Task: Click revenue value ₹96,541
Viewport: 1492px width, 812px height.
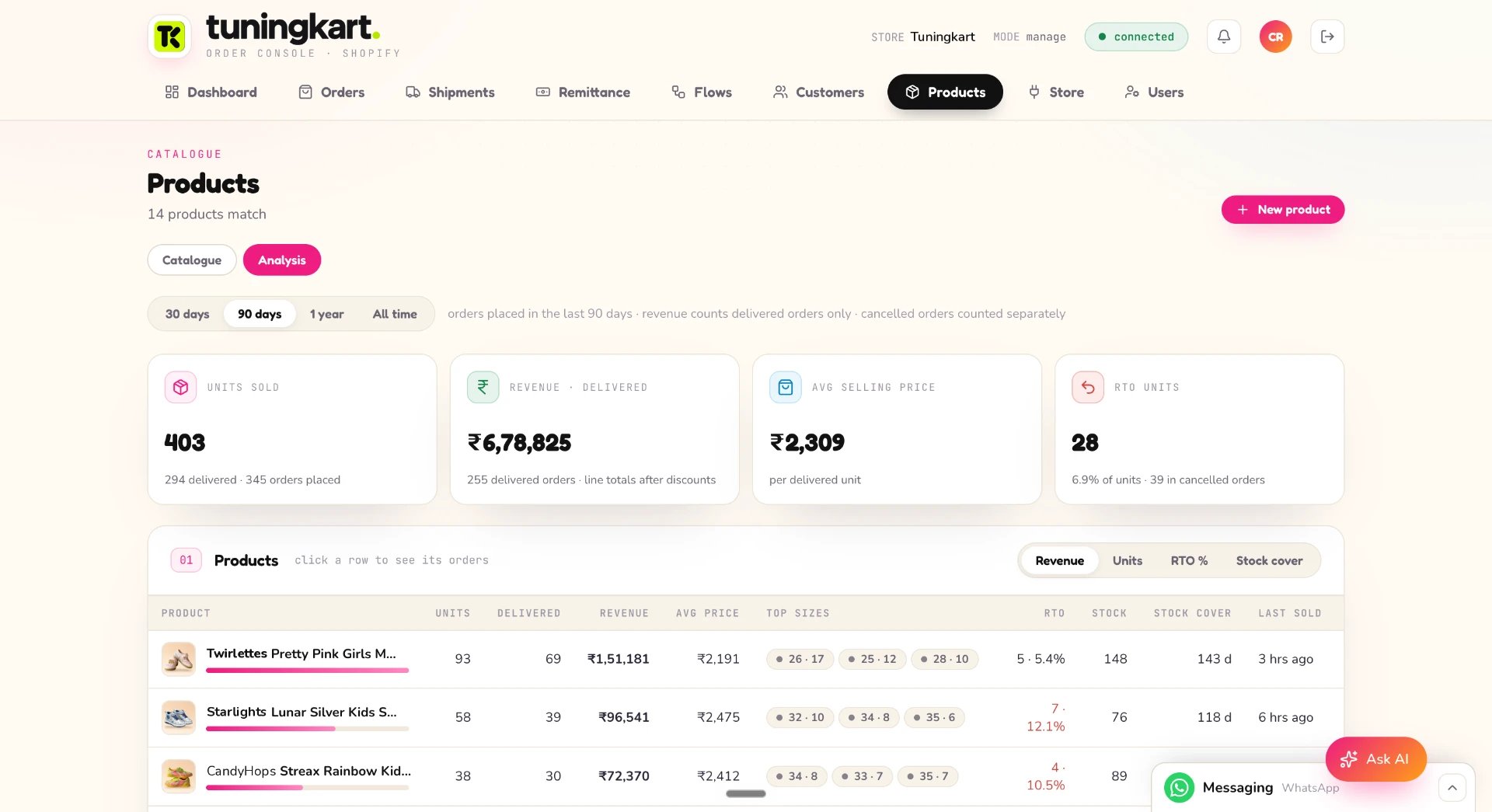Action: (623, 717)
